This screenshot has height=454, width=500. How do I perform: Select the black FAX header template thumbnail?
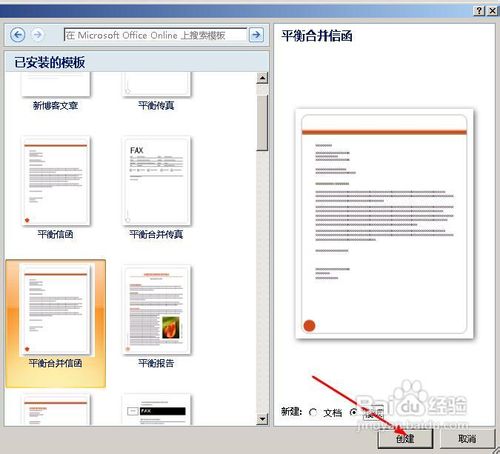click(156, 409)
